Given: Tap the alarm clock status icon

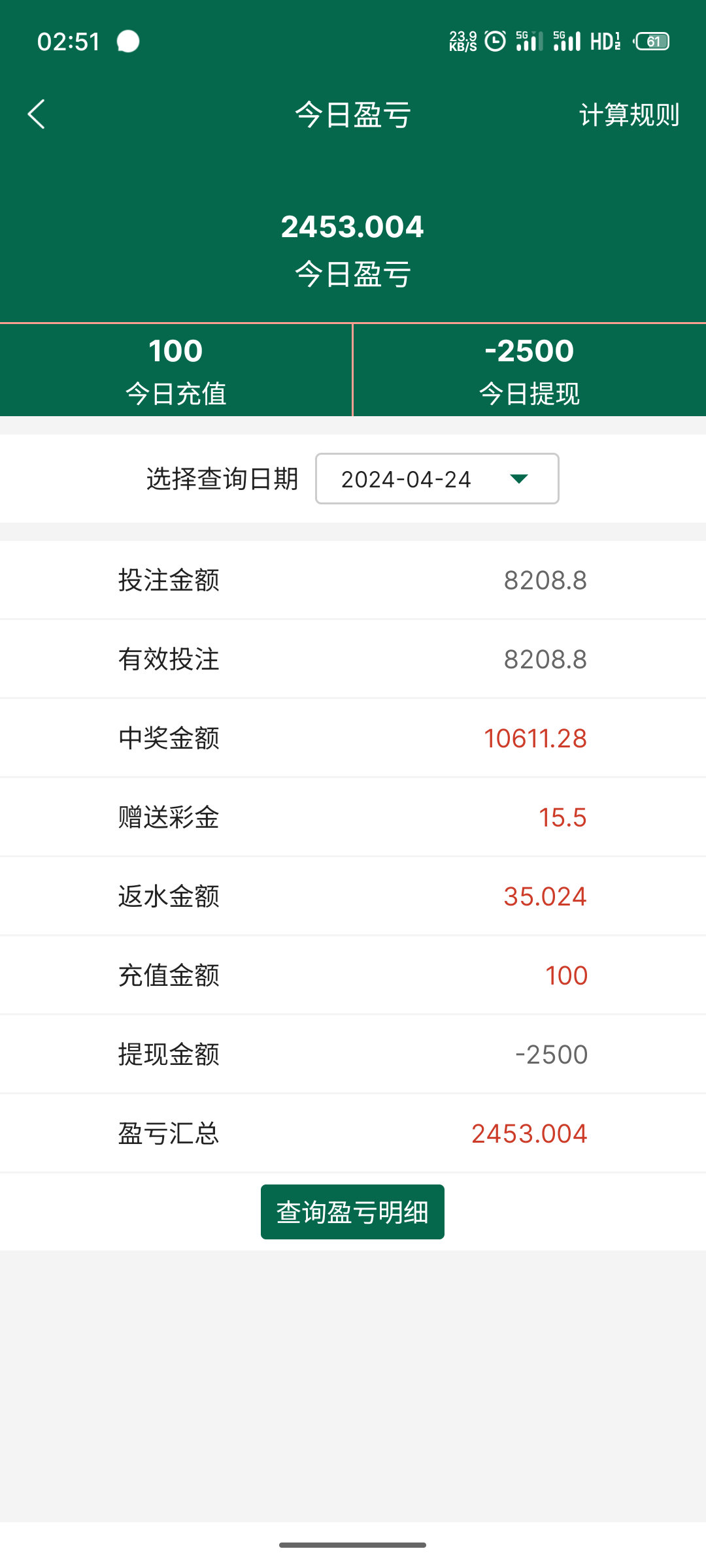Looking at the screenshot, I should click(x=496, y=41).
